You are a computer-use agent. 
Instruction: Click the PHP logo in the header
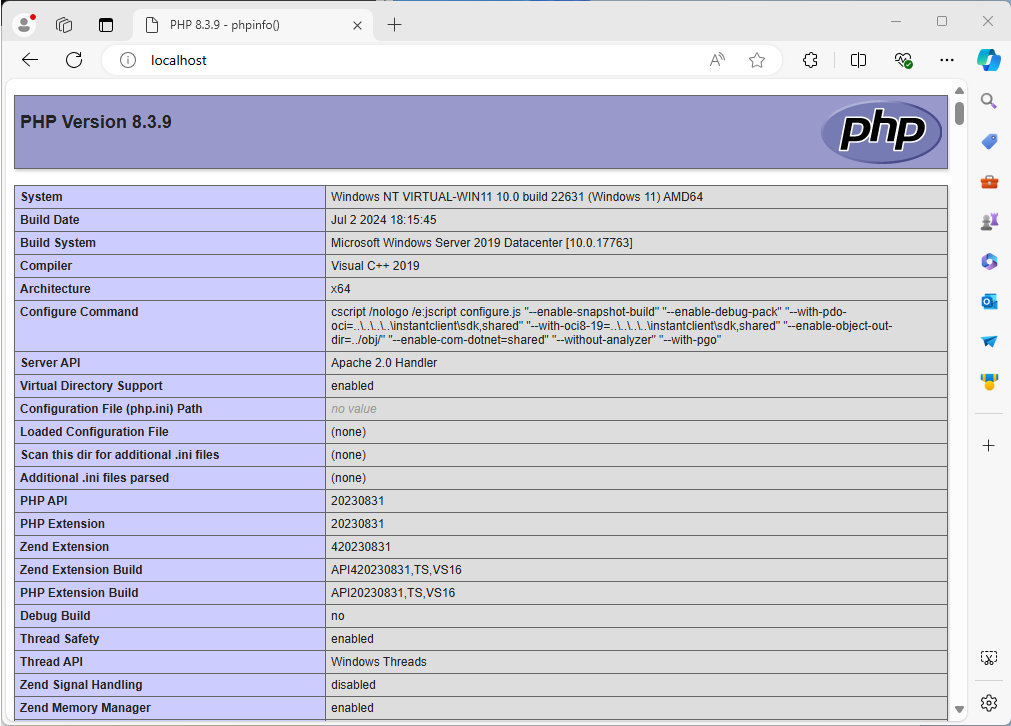click(881, 132)
